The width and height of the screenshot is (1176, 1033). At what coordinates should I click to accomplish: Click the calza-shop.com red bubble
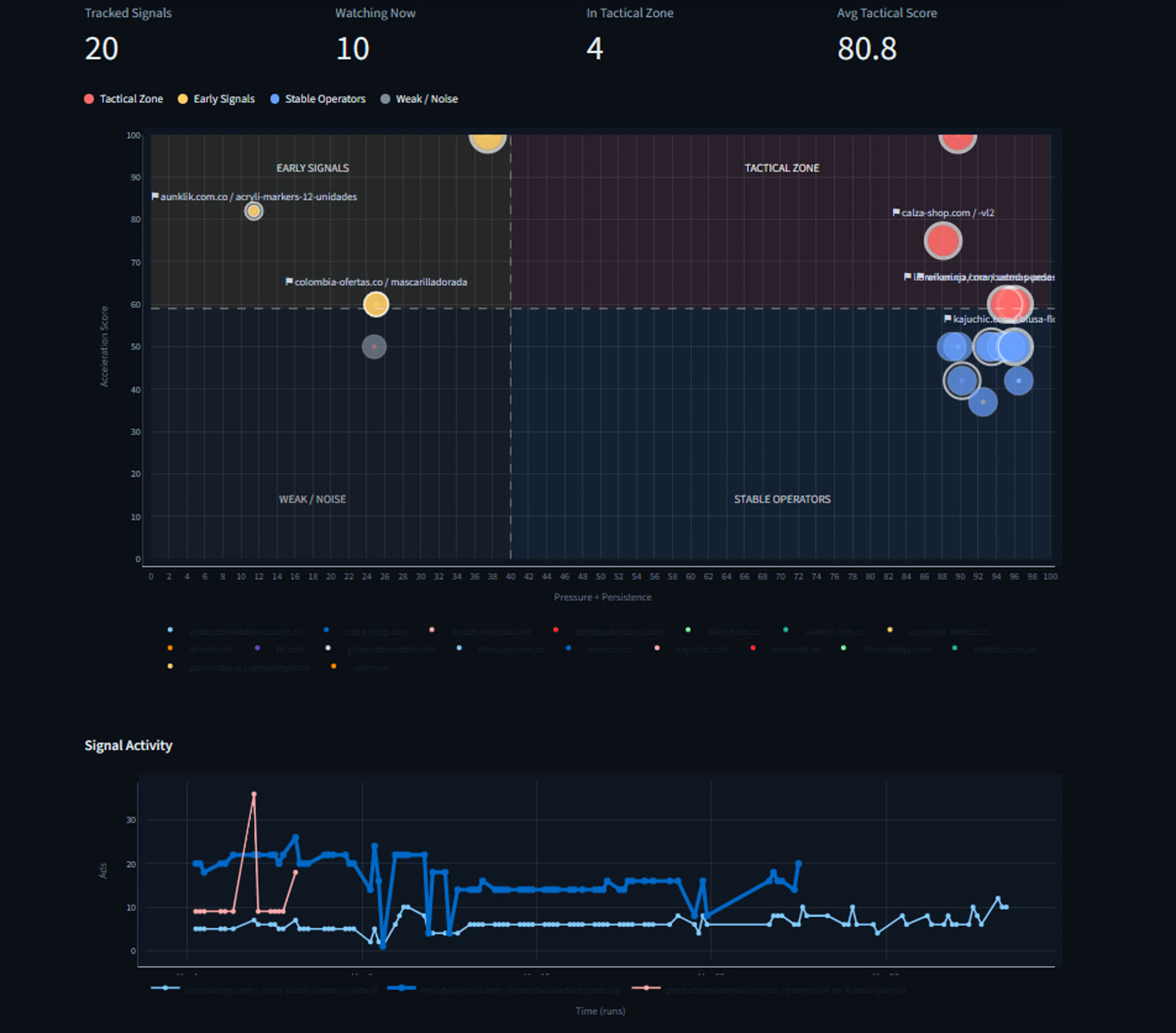click(942, 241)
